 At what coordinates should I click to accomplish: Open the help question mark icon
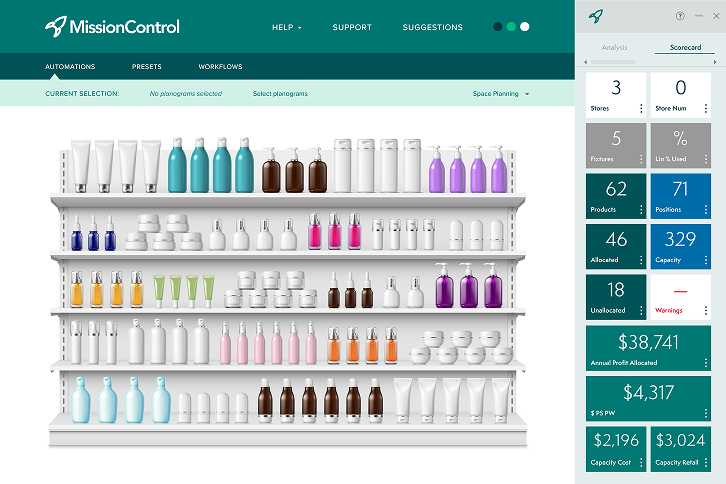pos(680,16)
